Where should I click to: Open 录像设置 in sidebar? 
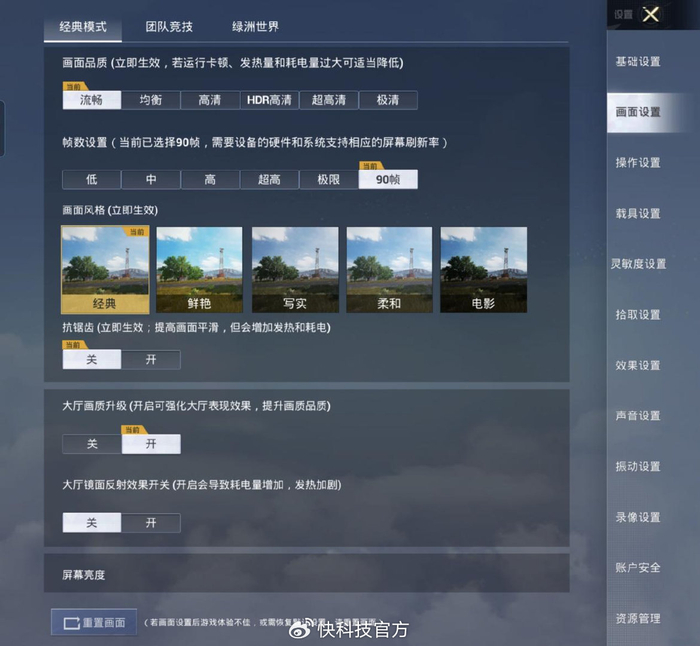638,517
